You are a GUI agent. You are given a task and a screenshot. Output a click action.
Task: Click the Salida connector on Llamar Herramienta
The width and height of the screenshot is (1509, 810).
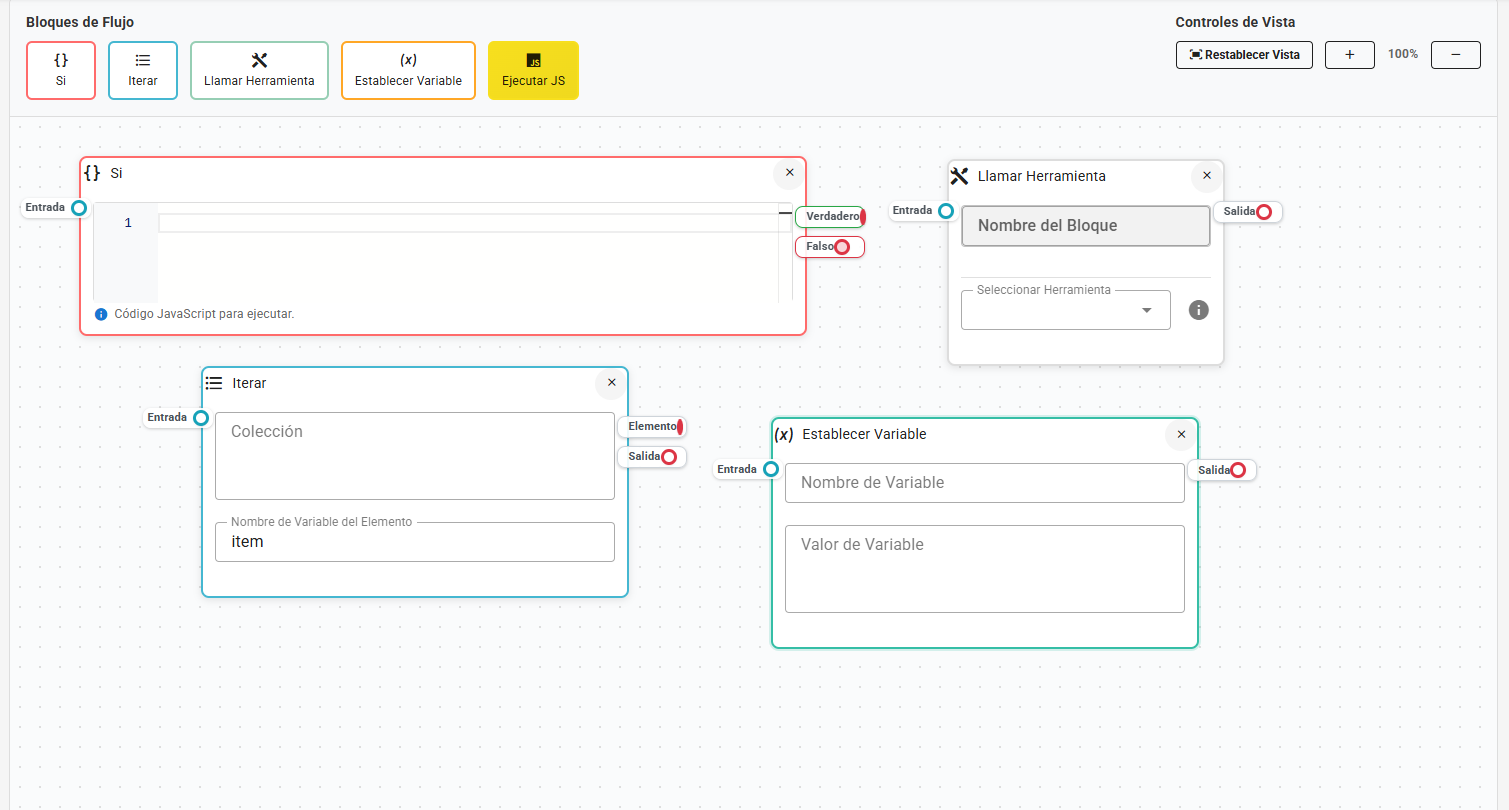point(1262,211)
